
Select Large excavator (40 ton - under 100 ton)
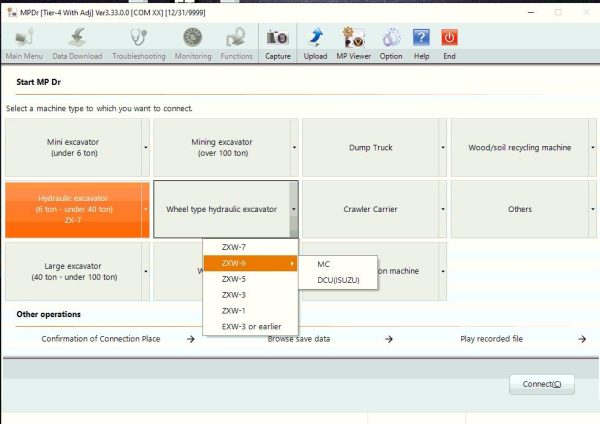click(x=73, y=271)
